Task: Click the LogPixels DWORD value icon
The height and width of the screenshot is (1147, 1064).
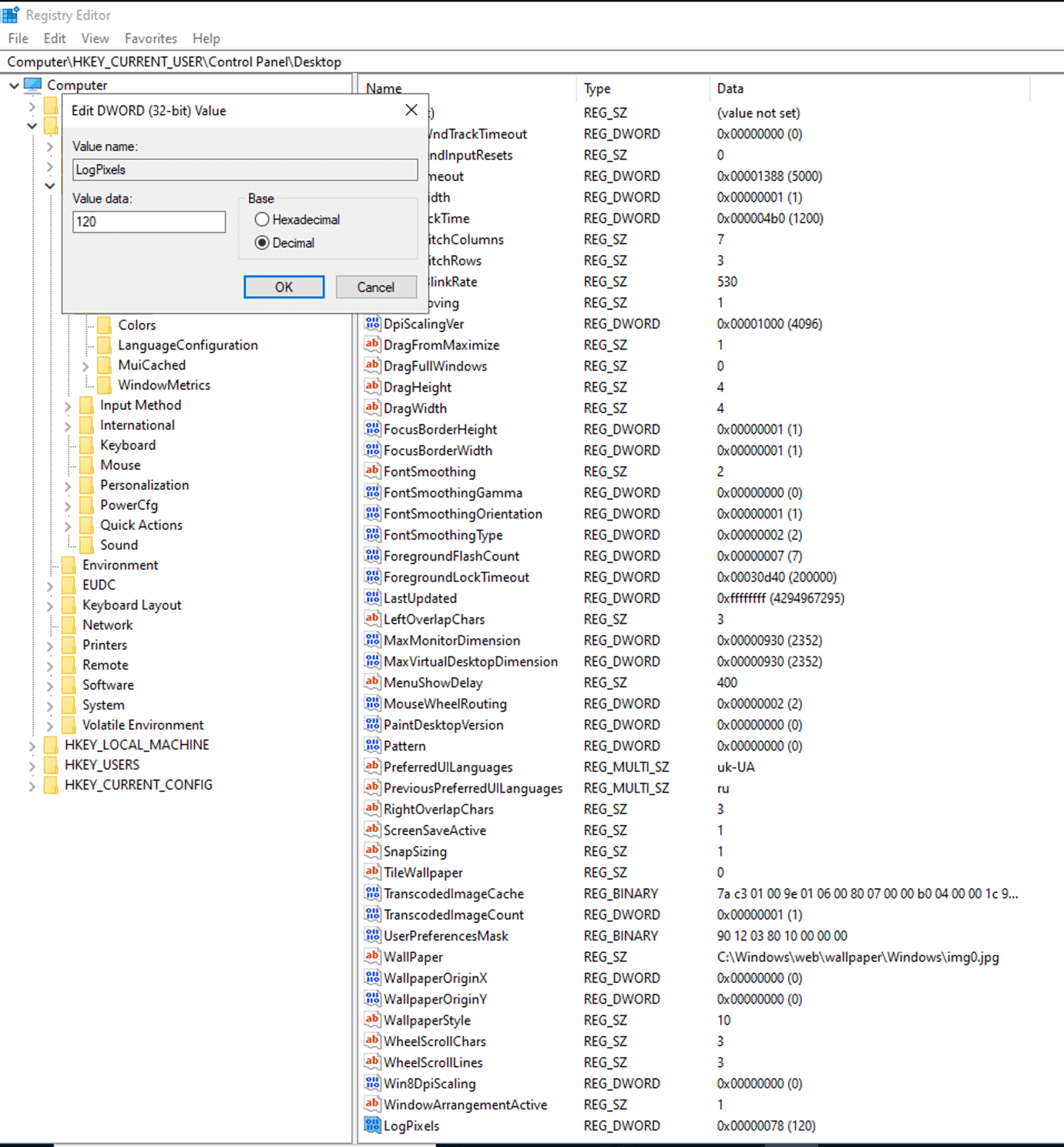Action: click(x=373, y=1125)
